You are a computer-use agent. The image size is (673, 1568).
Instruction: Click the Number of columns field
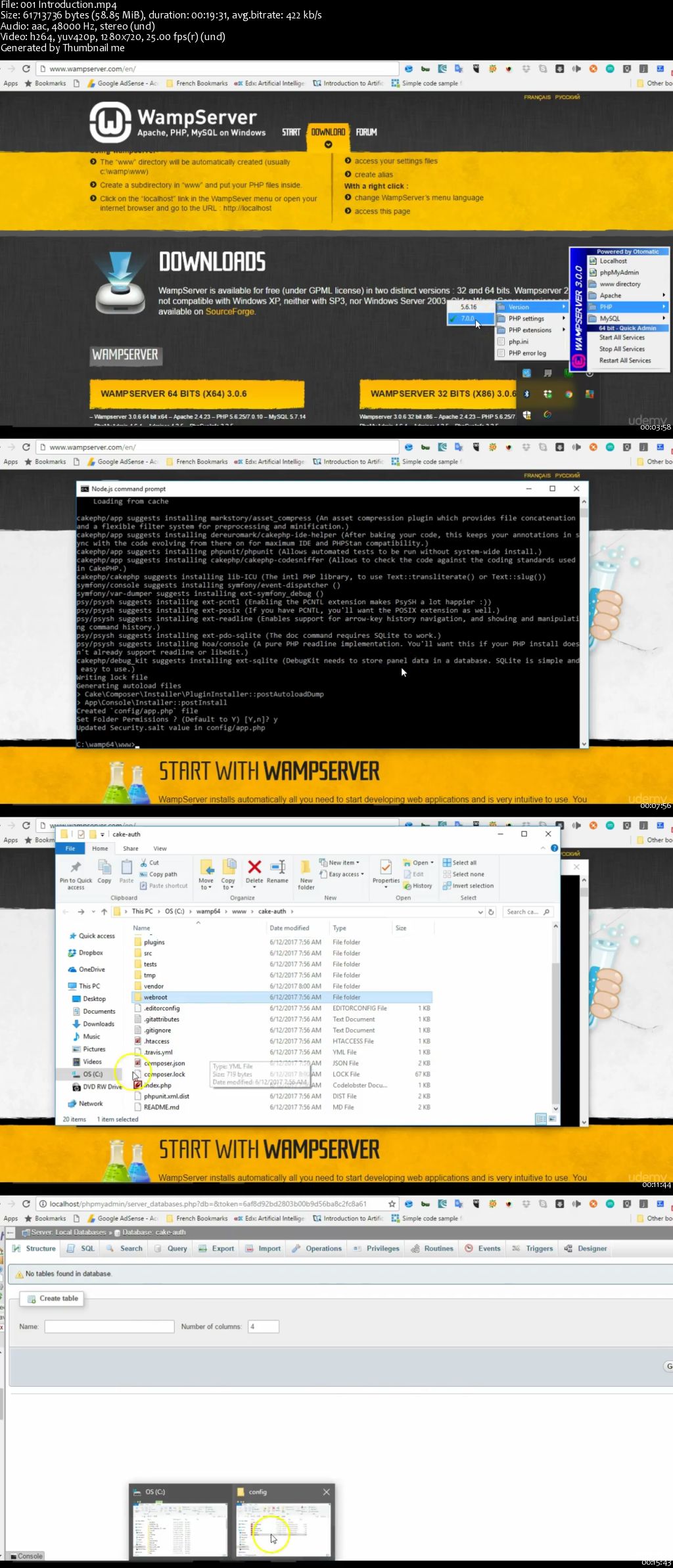point(264,1327)
